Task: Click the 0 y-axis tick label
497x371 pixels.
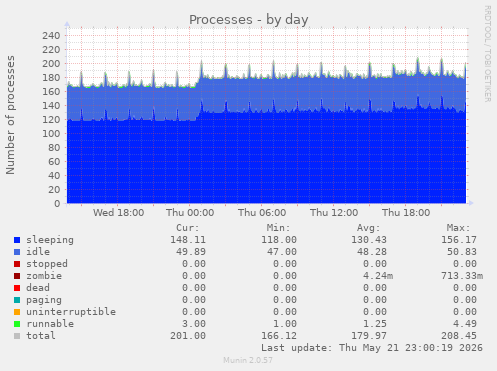Action: pos(57,204)
